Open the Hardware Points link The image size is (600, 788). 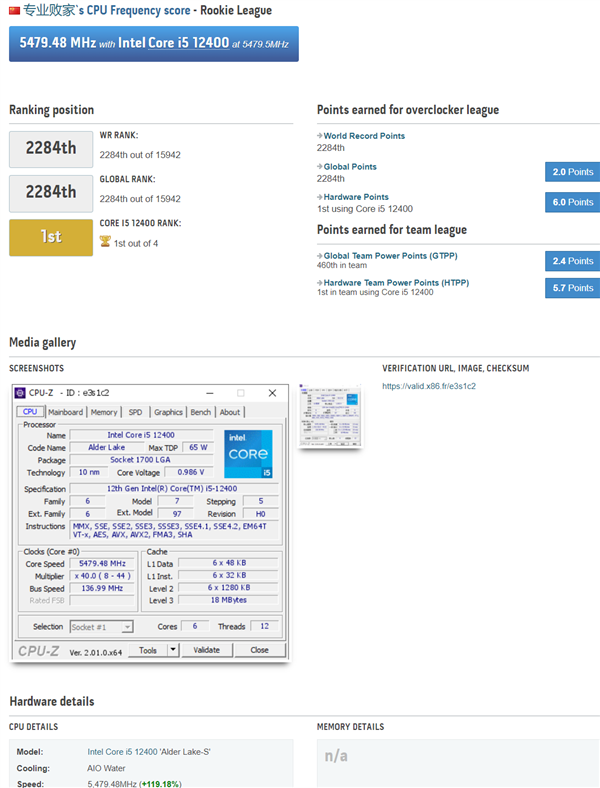click(356, 197)
